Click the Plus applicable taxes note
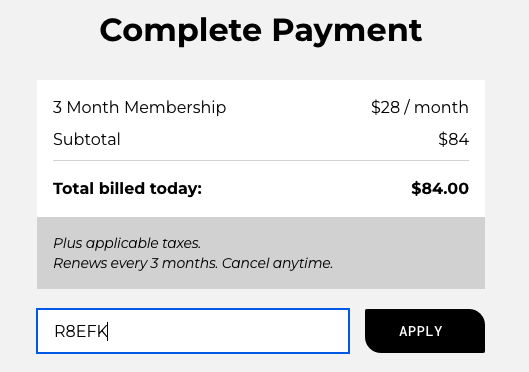529x372 pixels. (127, 243)
